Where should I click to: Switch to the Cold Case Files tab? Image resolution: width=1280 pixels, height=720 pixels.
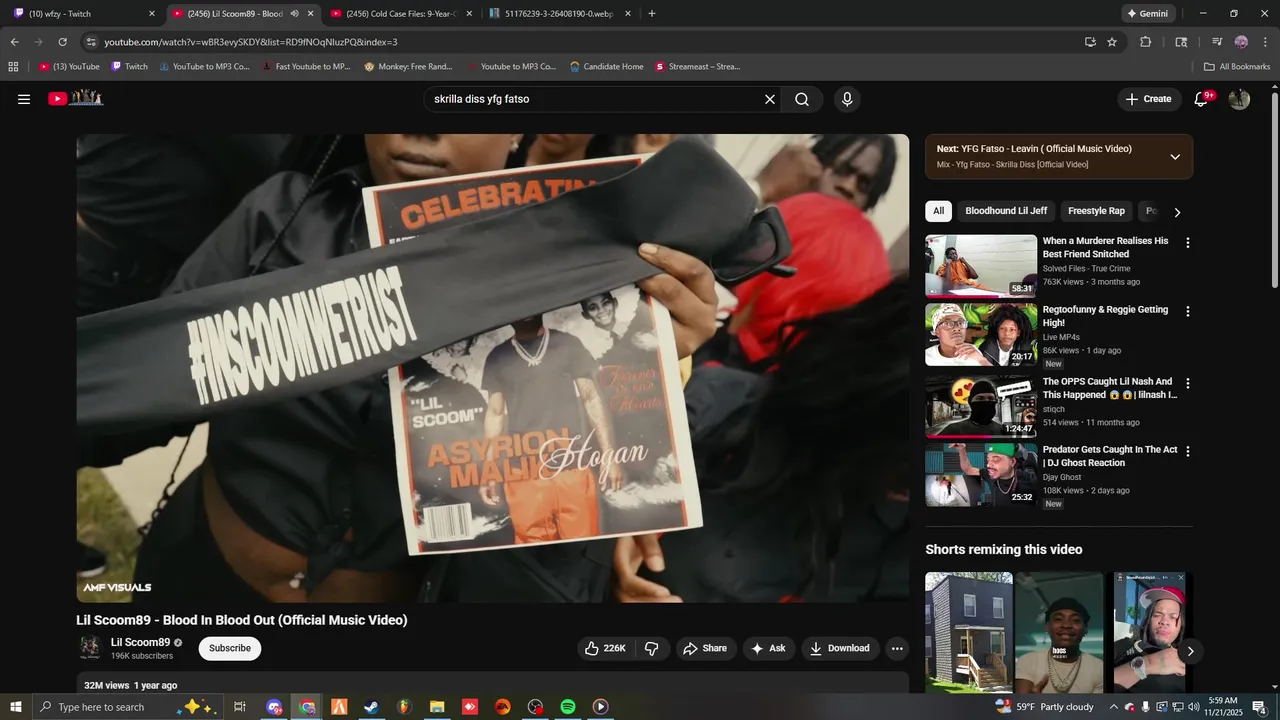[x=400, y=14]
